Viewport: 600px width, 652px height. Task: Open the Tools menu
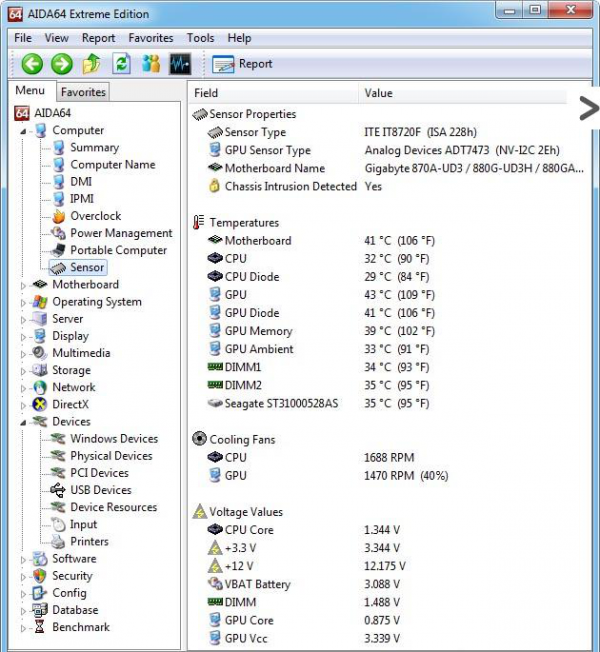tap(200, 38)
